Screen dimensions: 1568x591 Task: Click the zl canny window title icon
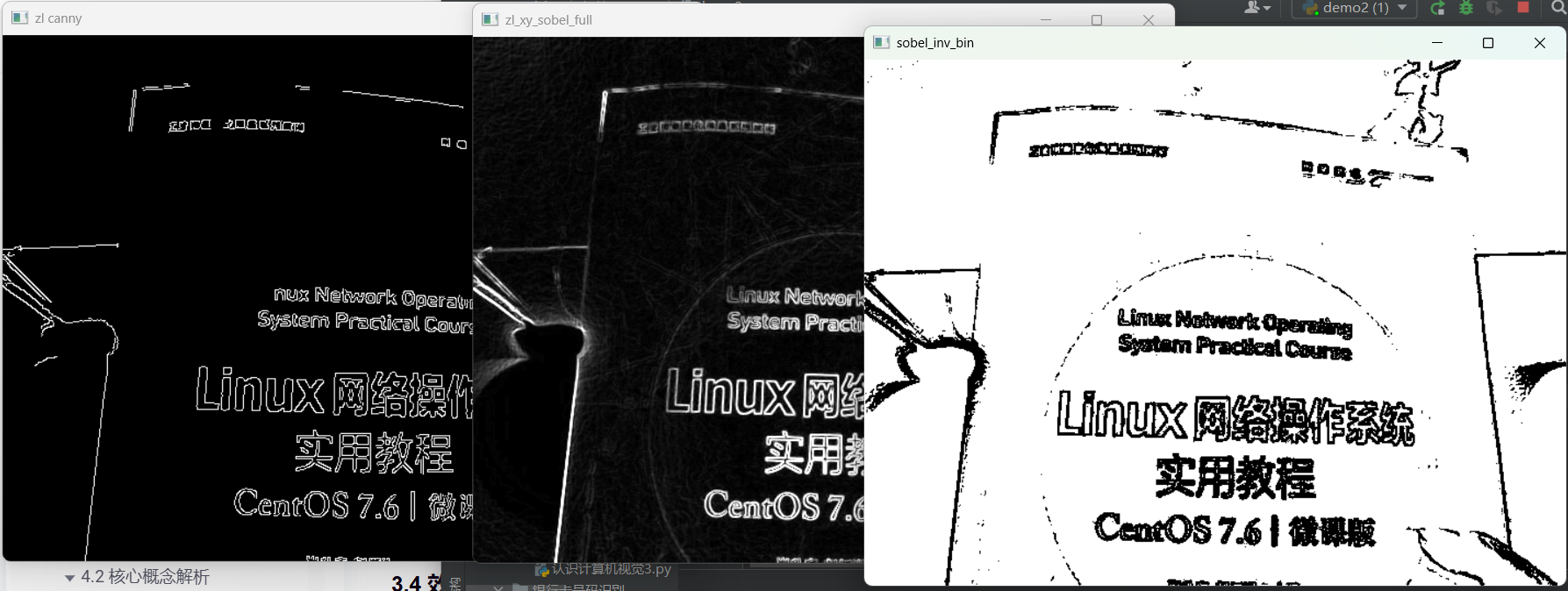20,18
